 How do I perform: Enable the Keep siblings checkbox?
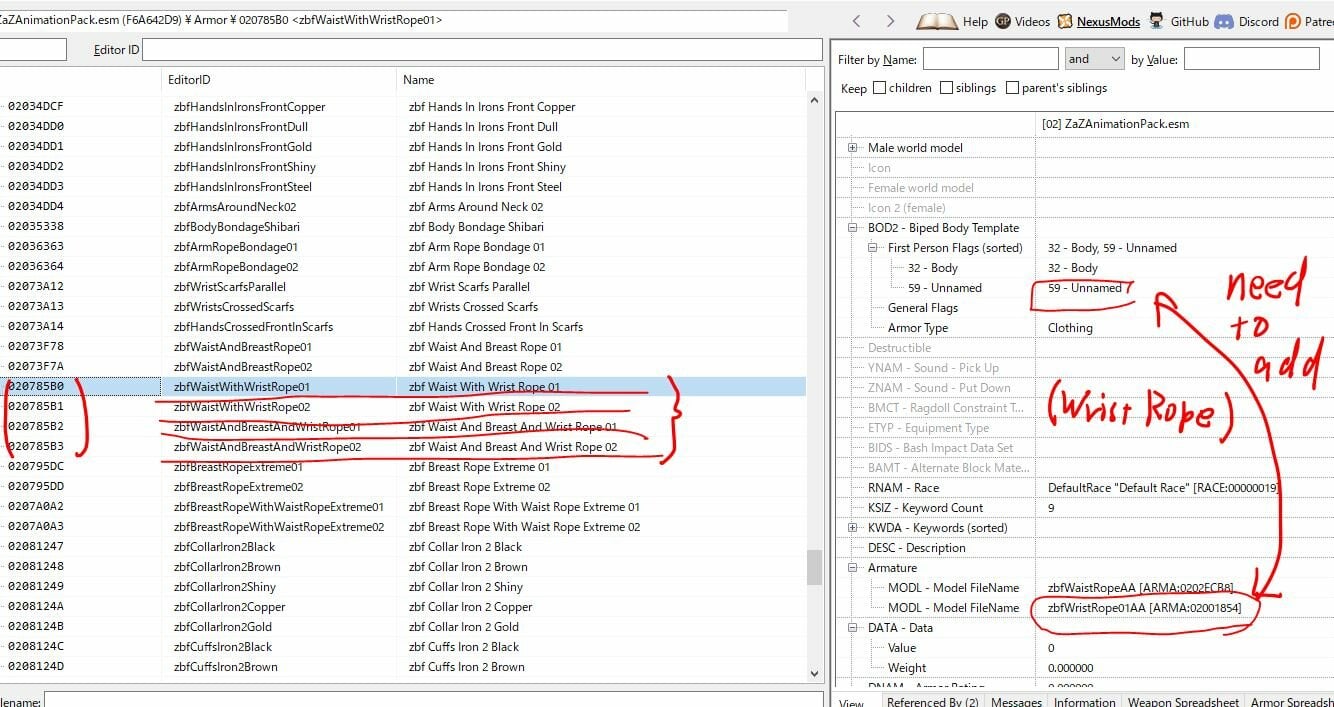pos(947,87)
